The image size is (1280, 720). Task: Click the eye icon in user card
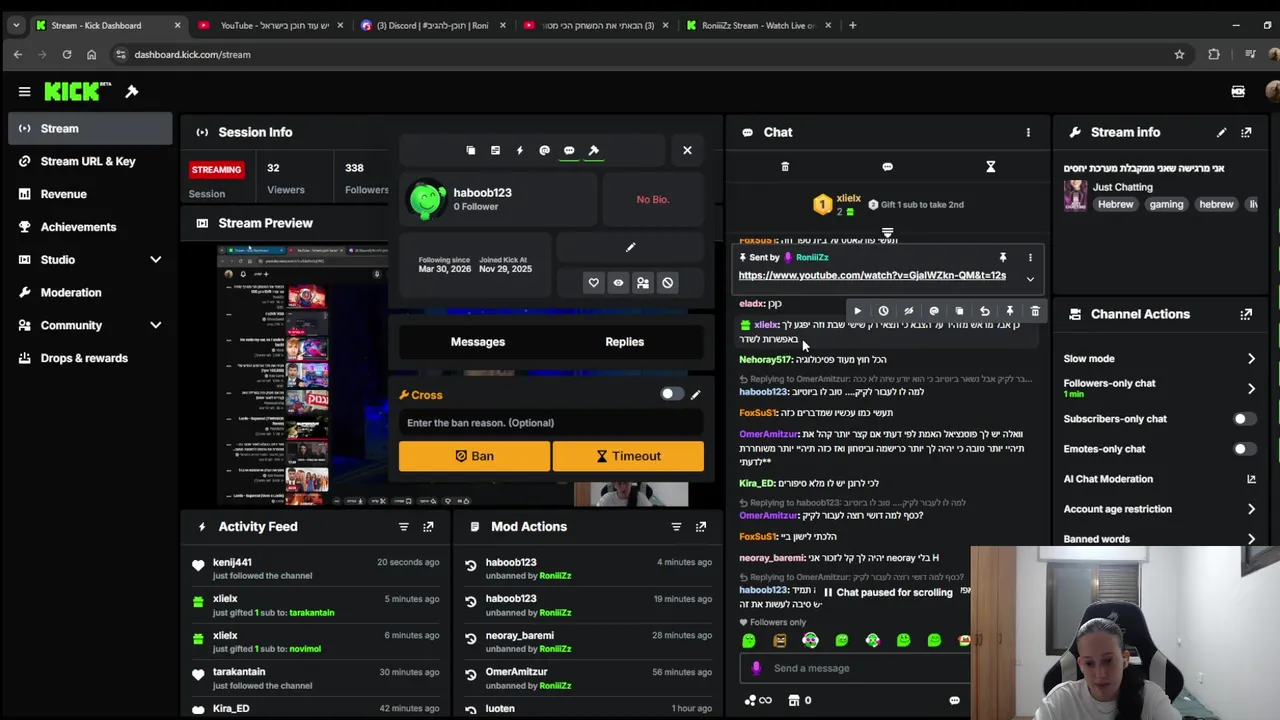(x=618, y=283)
